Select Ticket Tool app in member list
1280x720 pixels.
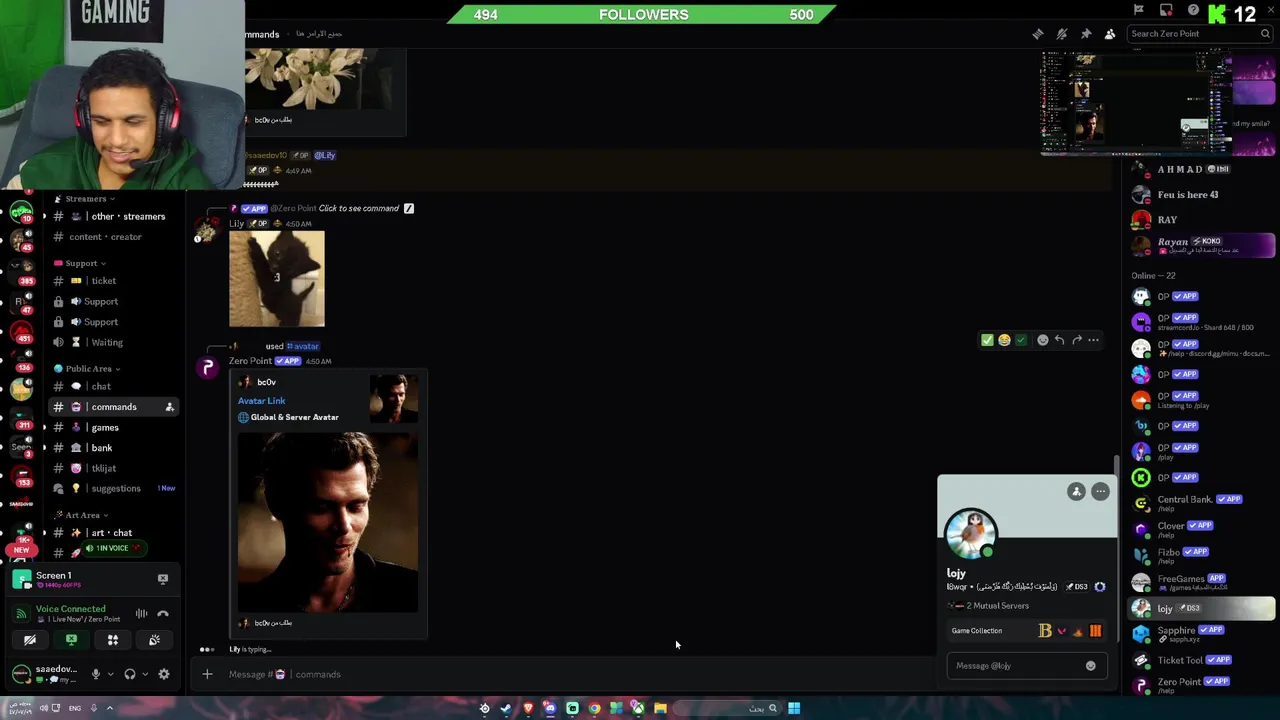tap(1201, 660)
